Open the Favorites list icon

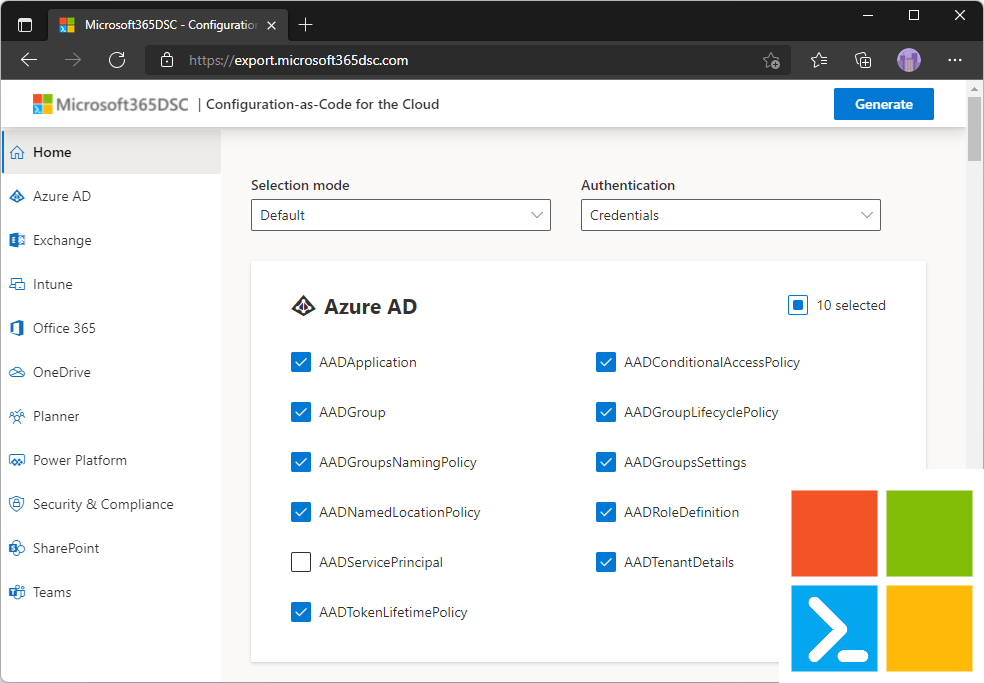tap(819, 60)
